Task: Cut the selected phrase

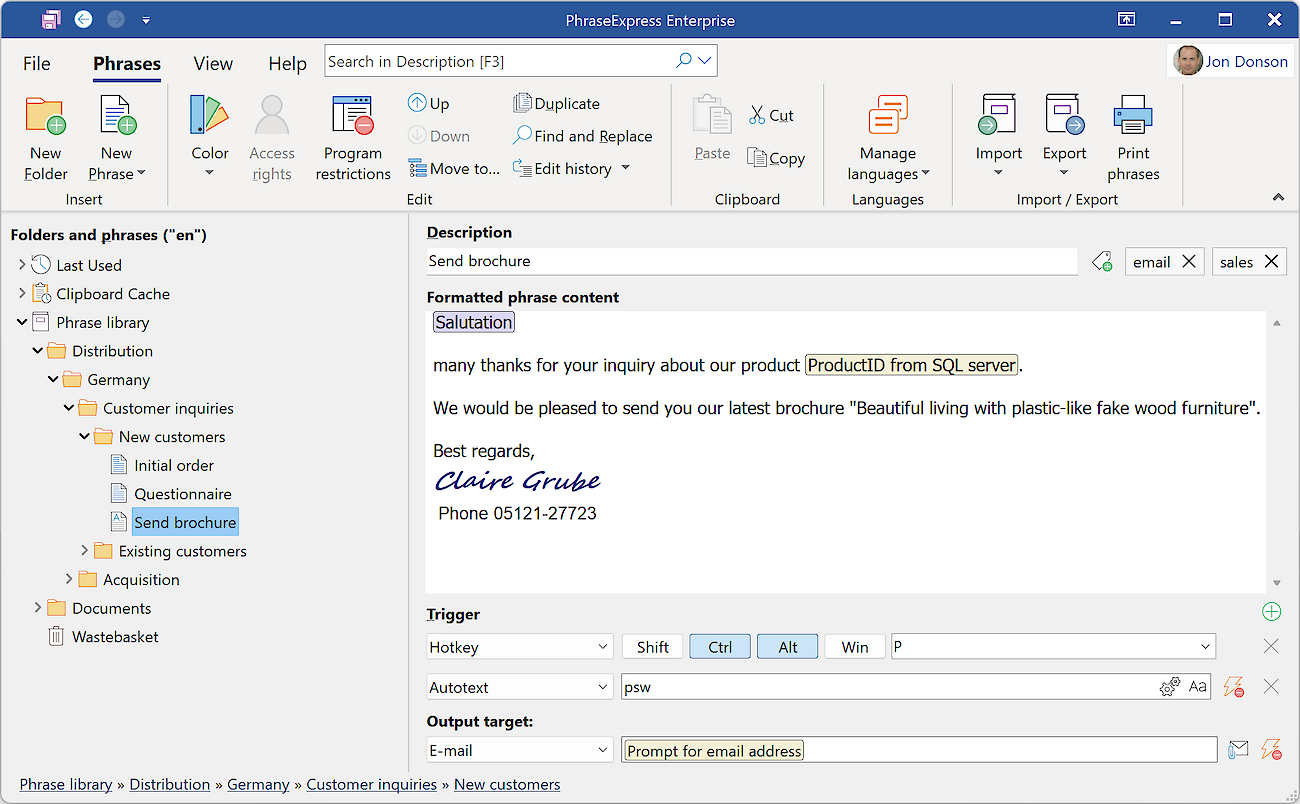Action: [x=771, y=115]
